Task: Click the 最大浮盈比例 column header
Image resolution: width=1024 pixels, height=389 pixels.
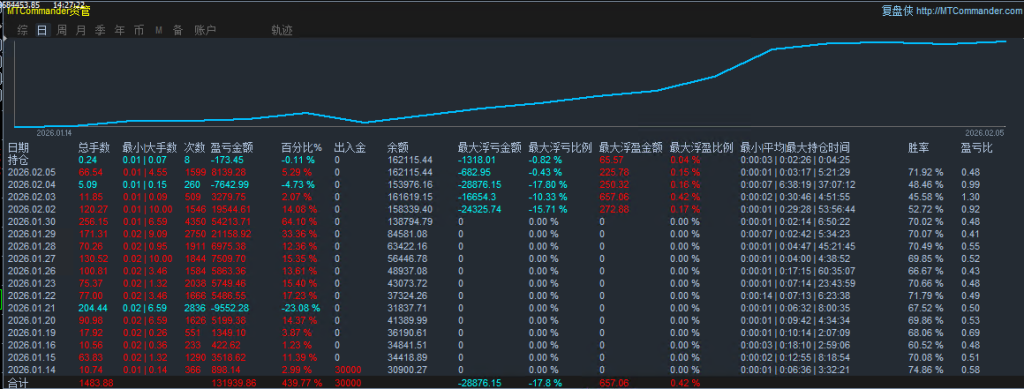Action: (702, 148)
